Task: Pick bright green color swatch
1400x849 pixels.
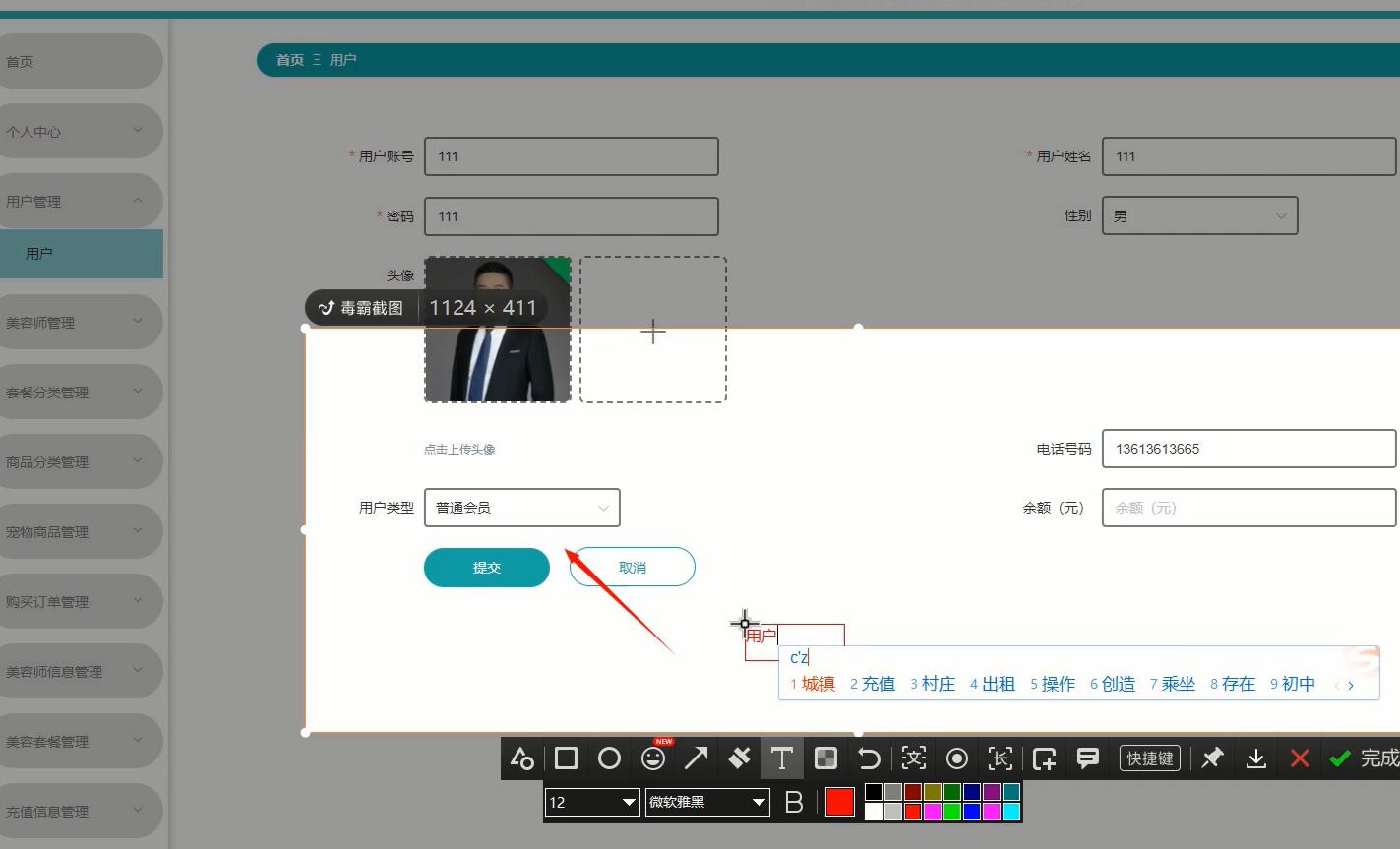Action: [x=952, y=812]
